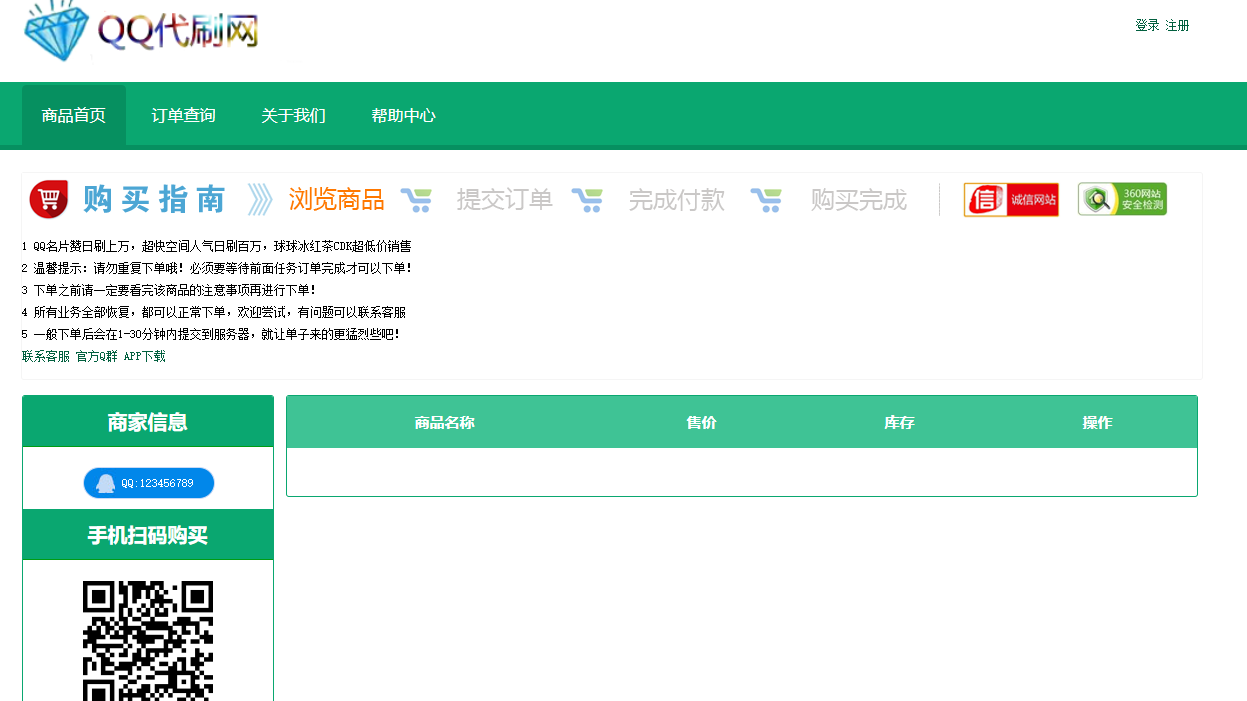Image resolution: width=1247 pixels, height=701 pixels.
Task: Click the red 购买指南 shopping cart icon
Action: point(48,198)
